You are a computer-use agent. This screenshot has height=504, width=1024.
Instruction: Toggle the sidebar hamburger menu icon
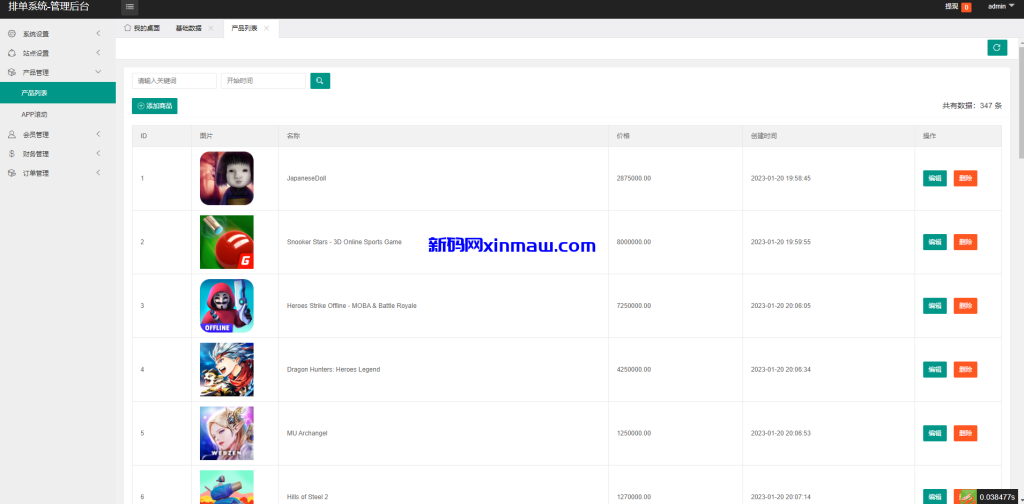tap(130, 7)
